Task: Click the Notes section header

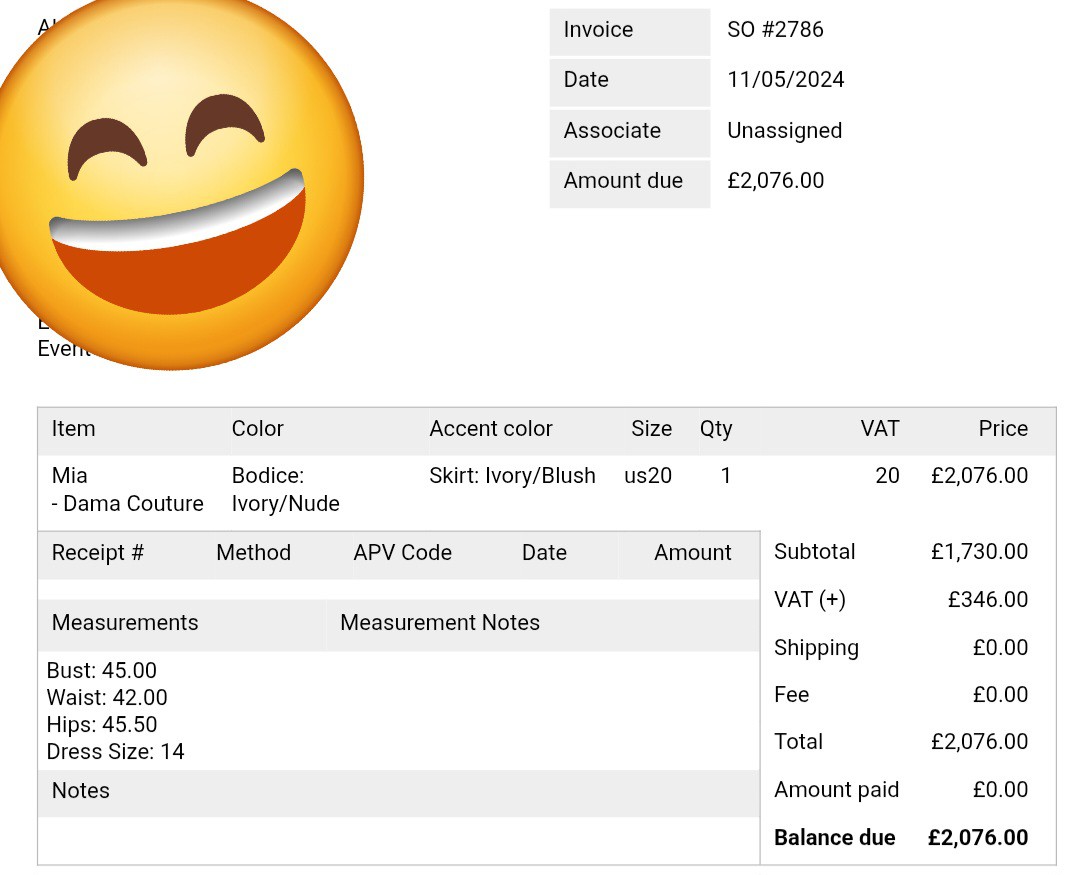Action: (81, 791)
